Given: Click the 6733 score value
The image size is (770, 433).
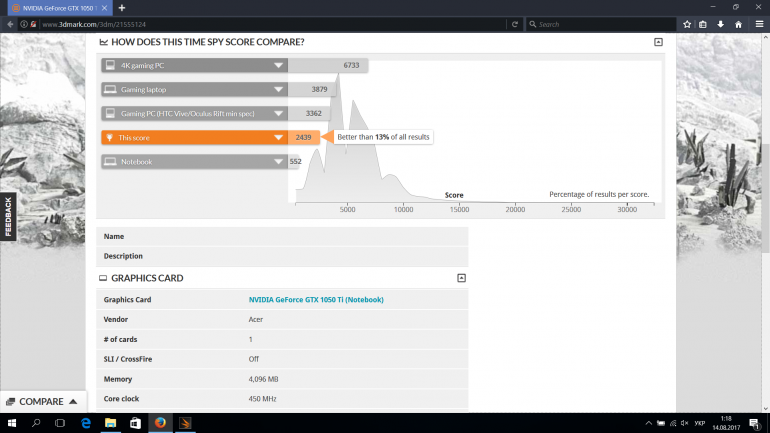Looking at the screenshot, I should tap(351, 65).
